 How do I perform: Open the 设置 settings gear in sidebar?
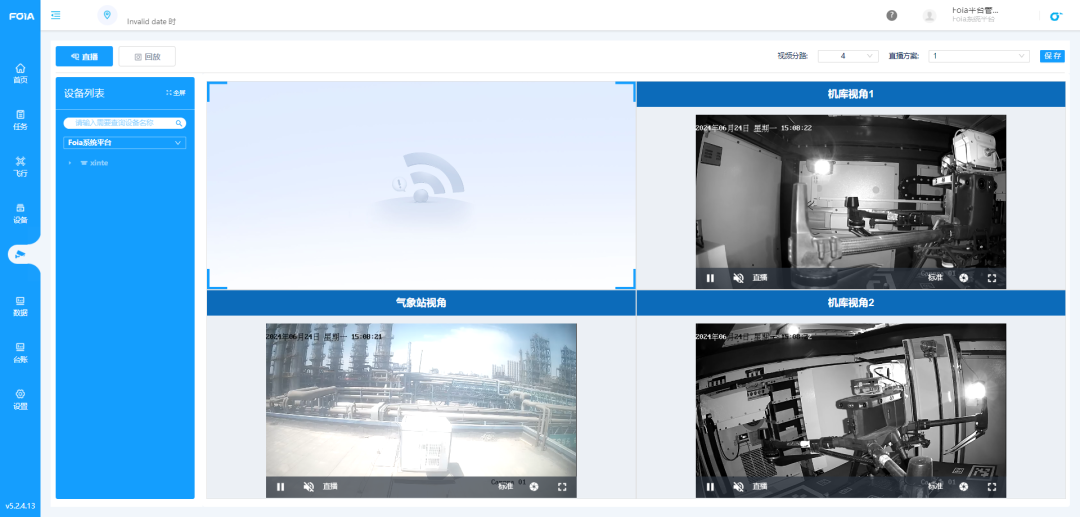click(20, 399)
